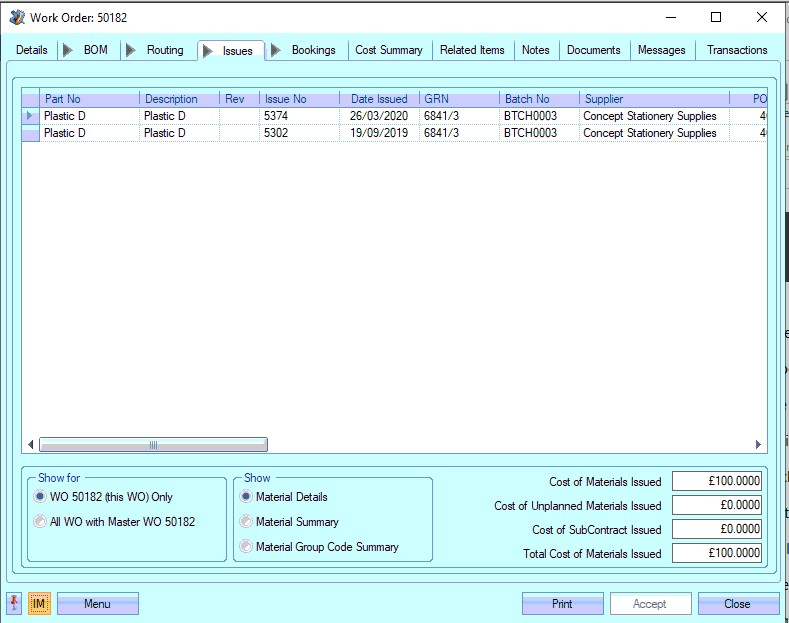Viewport: 789px width, 623px height.
Task: Click the Work Order app icon in title bar
Action: [x=17, y=17]
